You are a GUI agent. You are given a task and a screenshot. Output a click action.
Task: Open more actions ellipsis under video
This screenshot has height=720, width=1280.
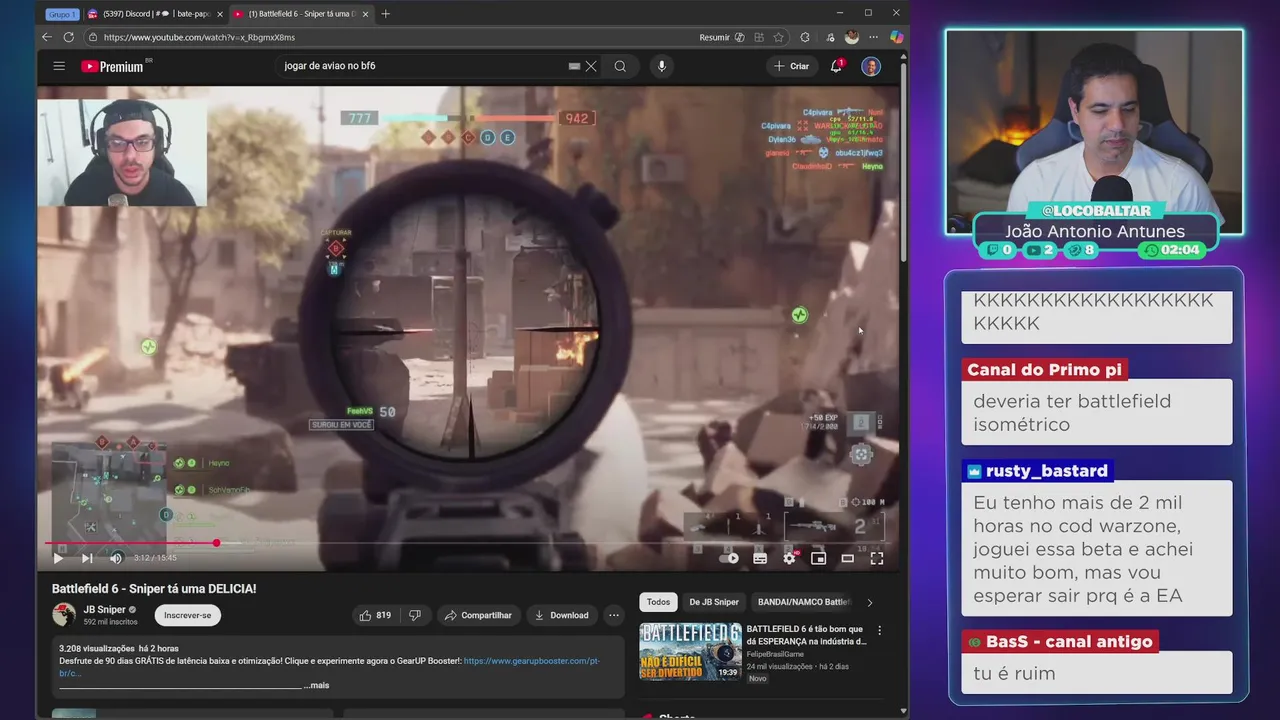614,615
